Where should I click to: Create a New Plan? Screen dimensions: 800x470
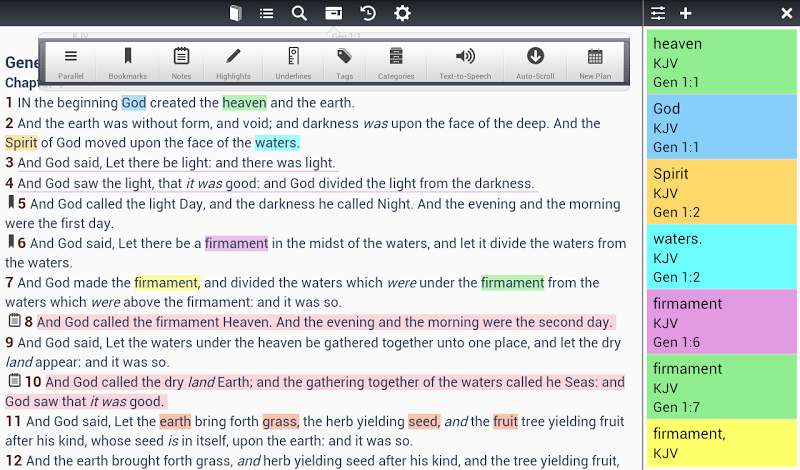pos(595,62)
